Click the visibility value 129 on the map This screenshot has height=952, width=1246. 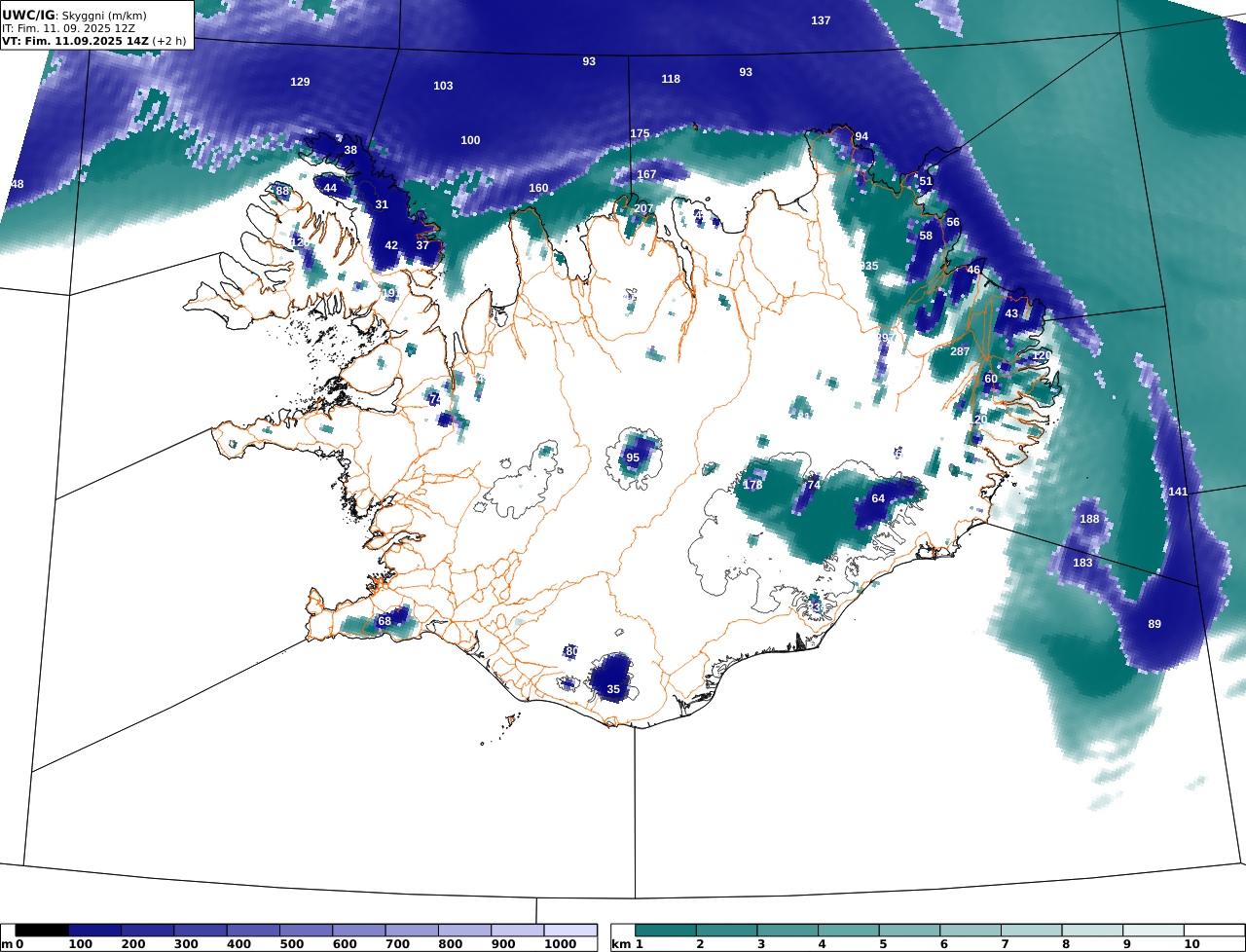(x=300, y=82)
